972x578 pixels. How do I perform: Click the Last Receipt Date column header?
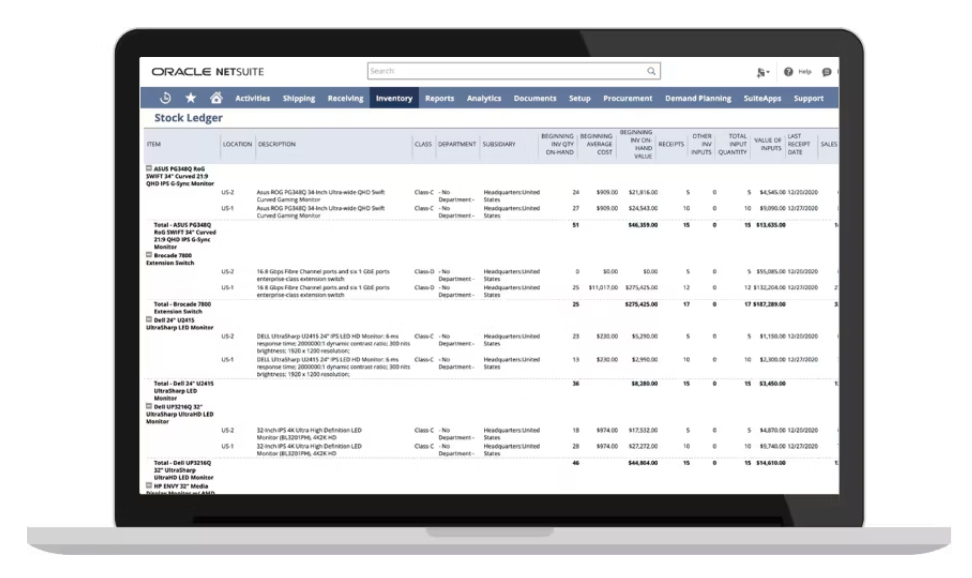(x=799, y=144)
